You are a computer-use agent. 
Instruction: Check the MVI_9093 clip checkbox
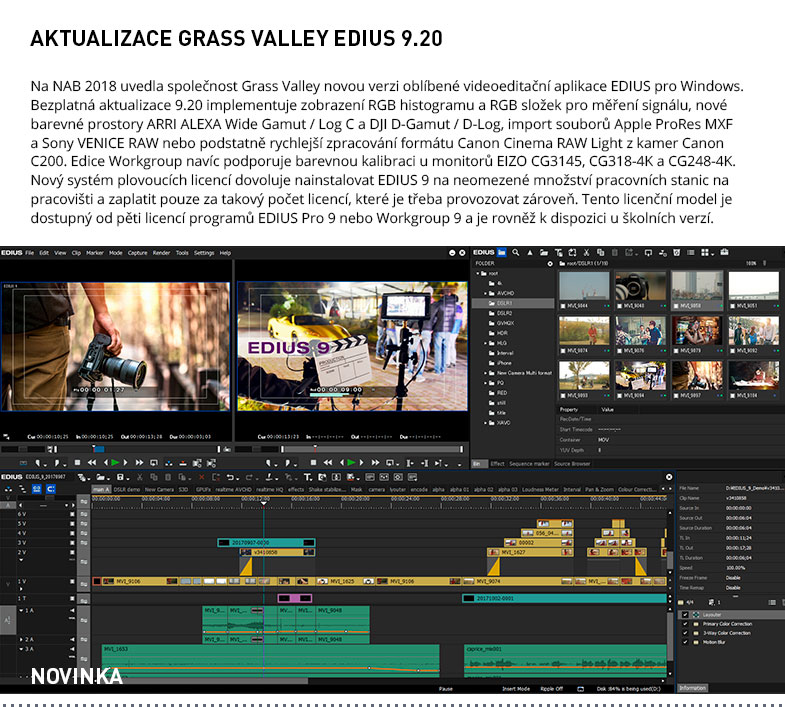pos(563,396)
